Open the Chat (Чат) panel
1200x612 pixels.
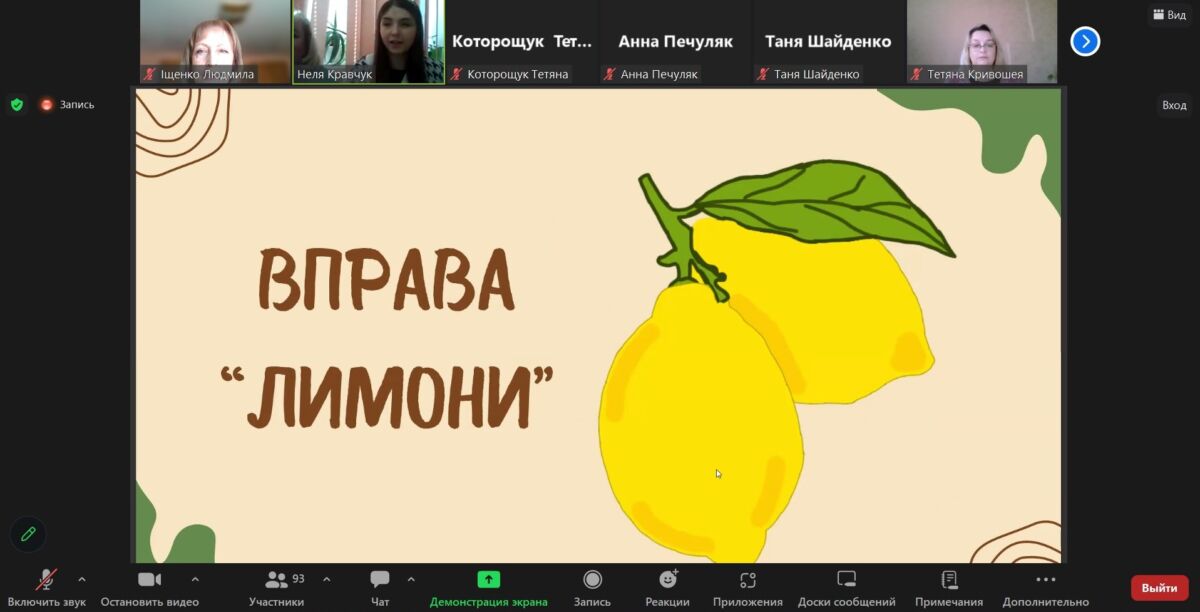[x=380, y=588]
